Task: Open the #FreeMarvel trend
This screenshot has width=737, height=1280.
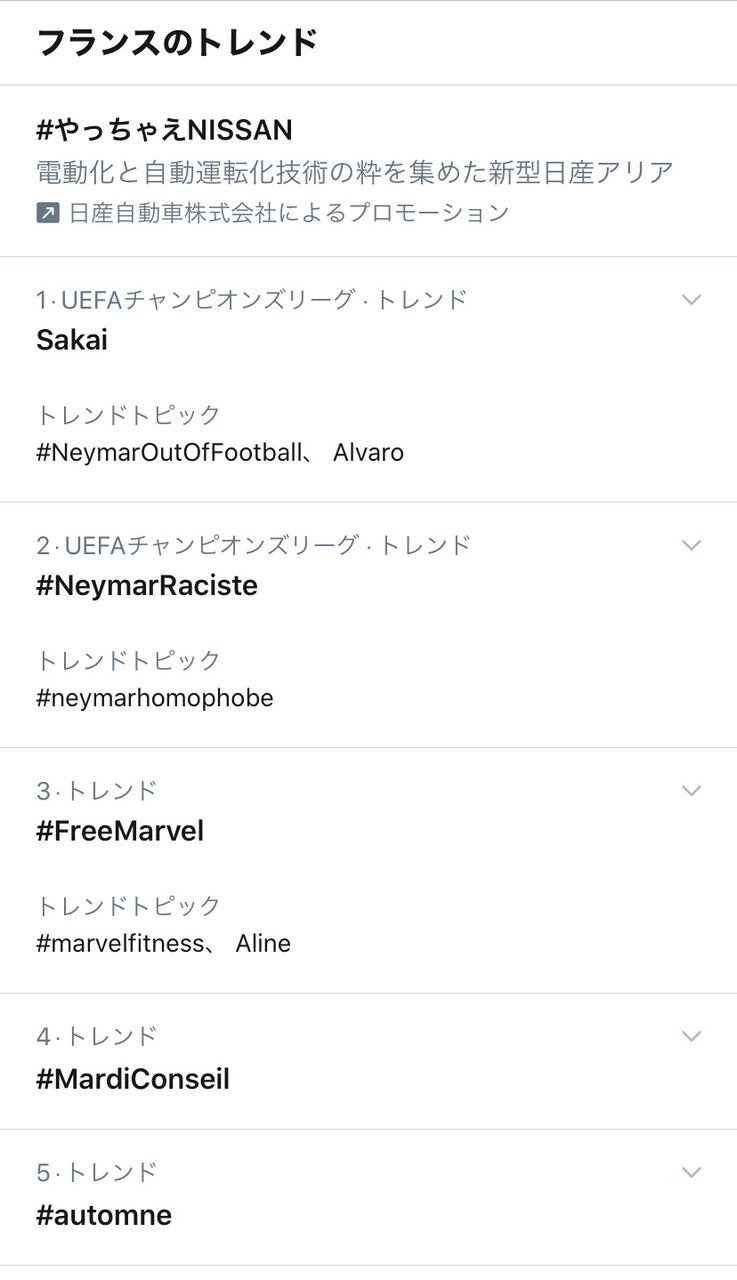Action: [120, 831]
